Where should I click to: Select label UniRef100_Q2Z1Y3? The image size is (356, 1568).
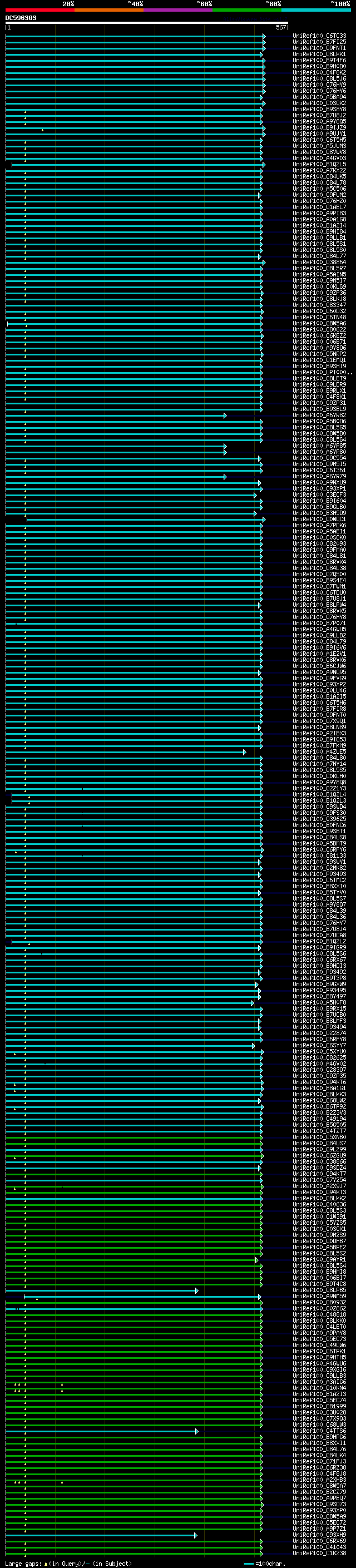pyautogui.click(x=319, y=789)
